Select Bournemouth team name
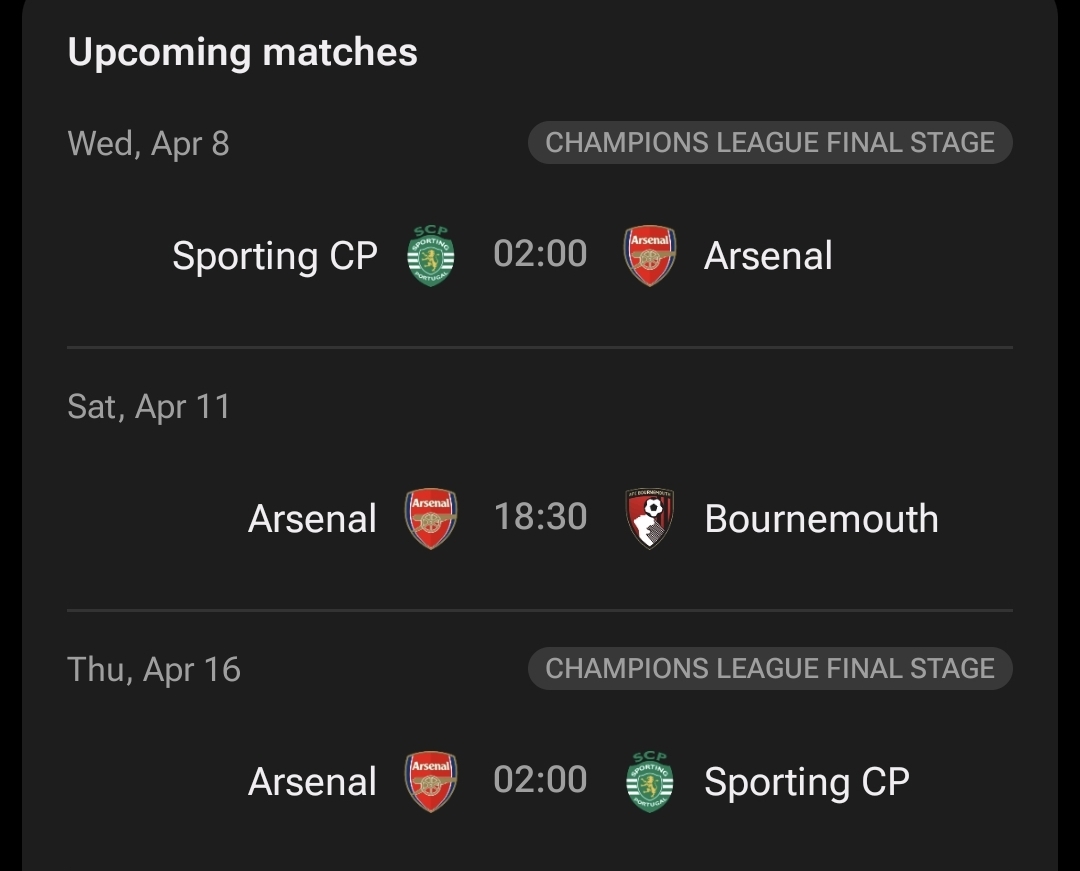The height and width of the screenshot is (871, 1080). pyautogui.click(x=821, y=519)
